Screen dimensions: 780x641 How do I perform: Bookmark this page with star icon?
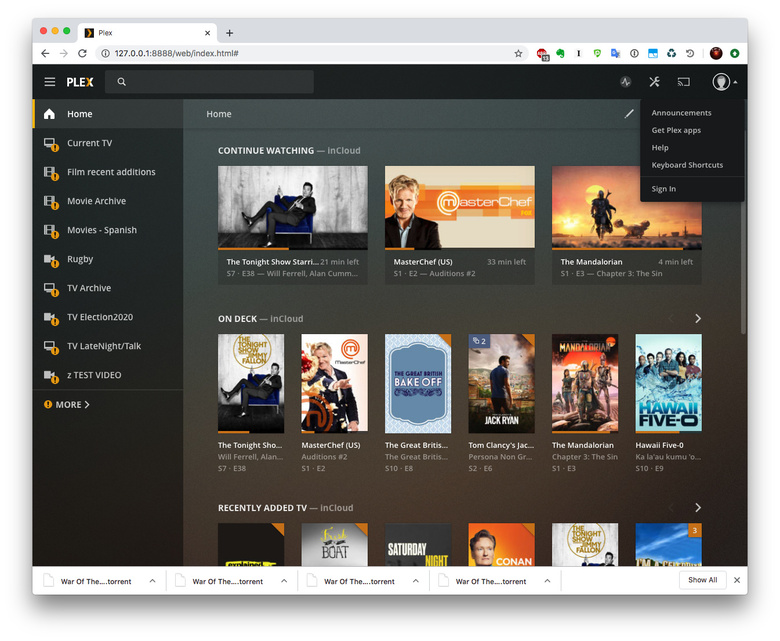point(518,53)
